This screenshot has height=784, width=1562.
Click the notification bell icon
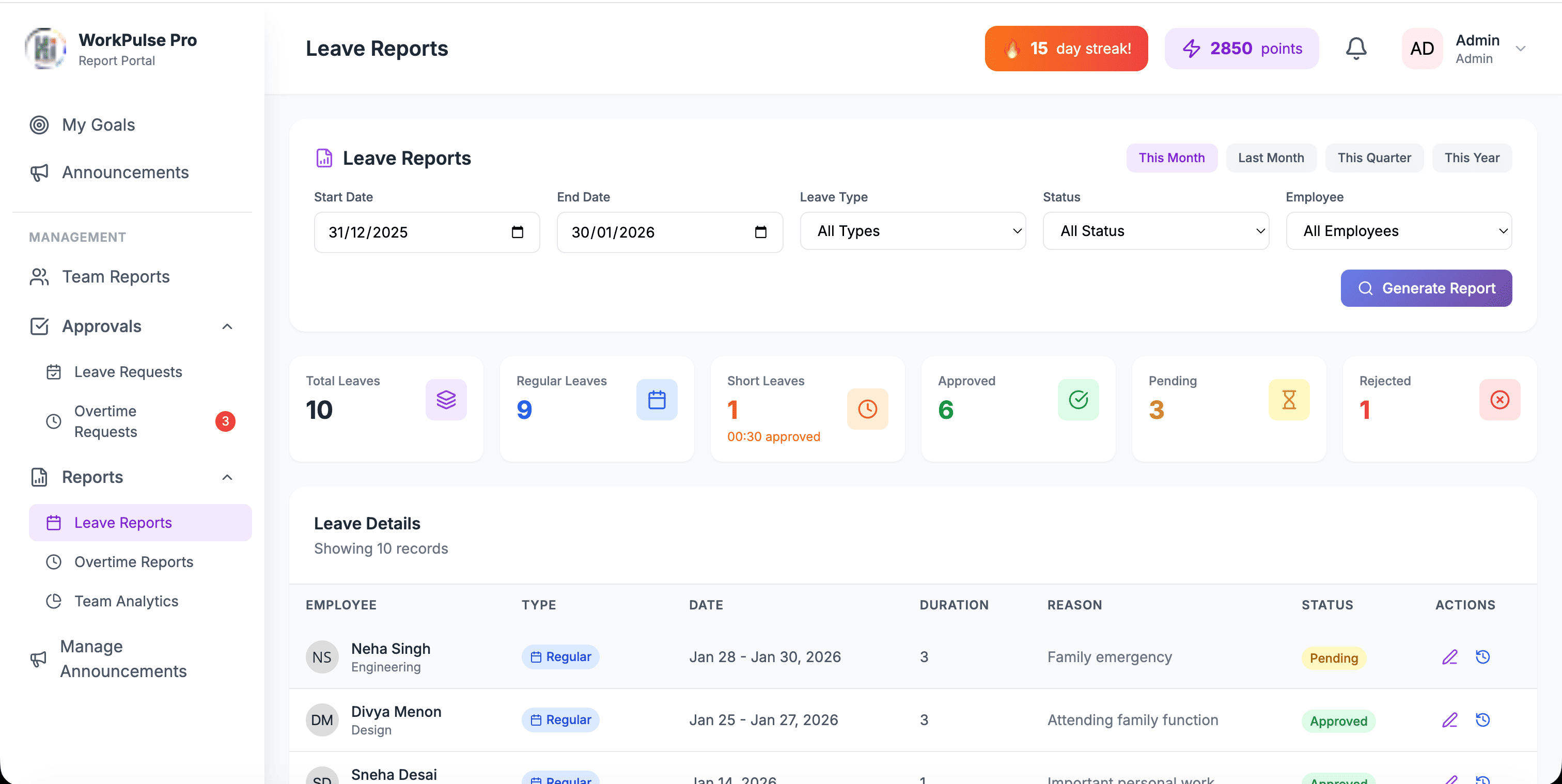point(1356,49)
